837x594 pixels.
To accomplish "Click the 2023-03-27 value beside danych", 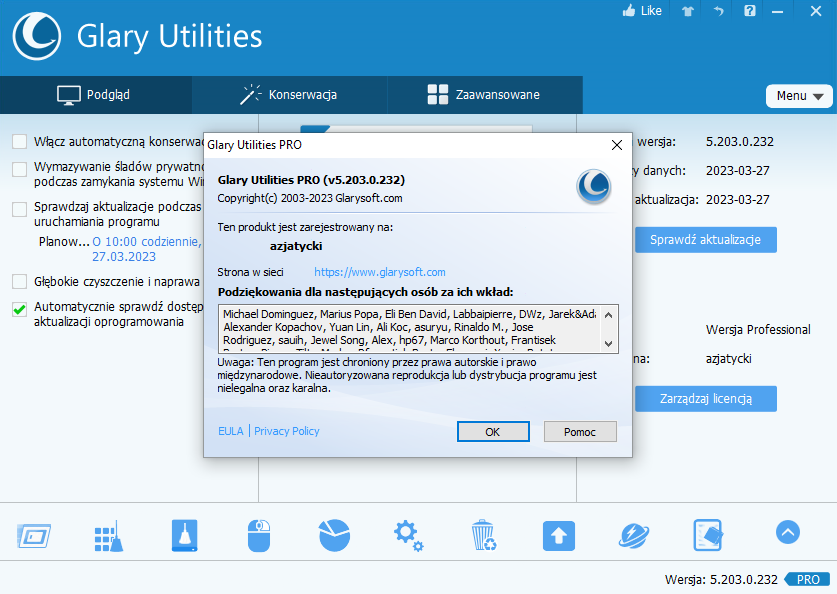I will point(738,171).
